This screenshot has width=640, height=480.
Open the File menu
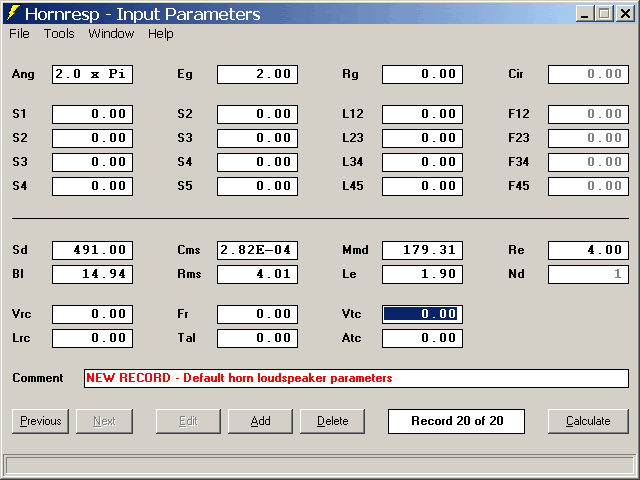pyautogui.click(x=19, y=34)
